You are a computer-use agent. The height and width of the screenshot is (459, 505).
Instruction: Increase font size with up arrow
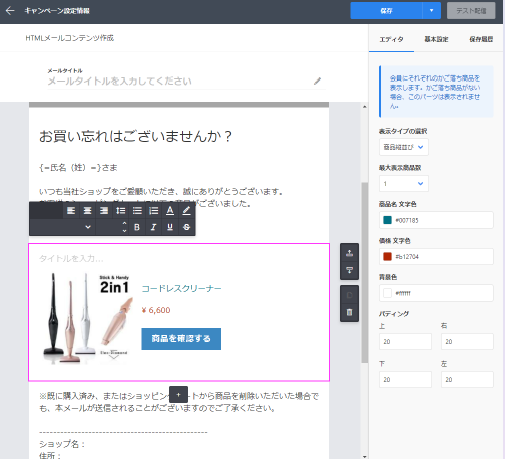tap(124, 224)
